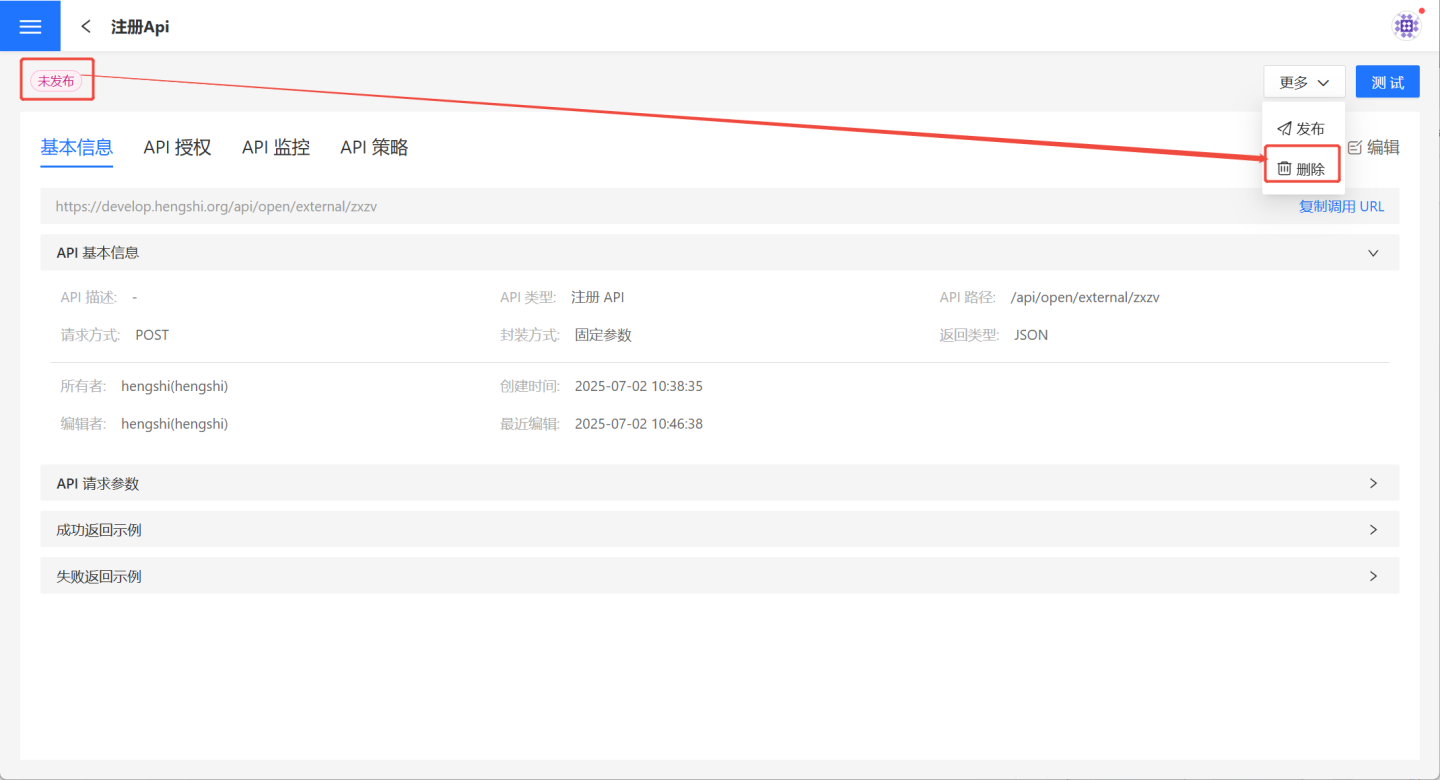Image resolution: width=1440 pixels, height=780 pixels.
Task: Click the back arrow beside 注册Api
Action: 86,27
